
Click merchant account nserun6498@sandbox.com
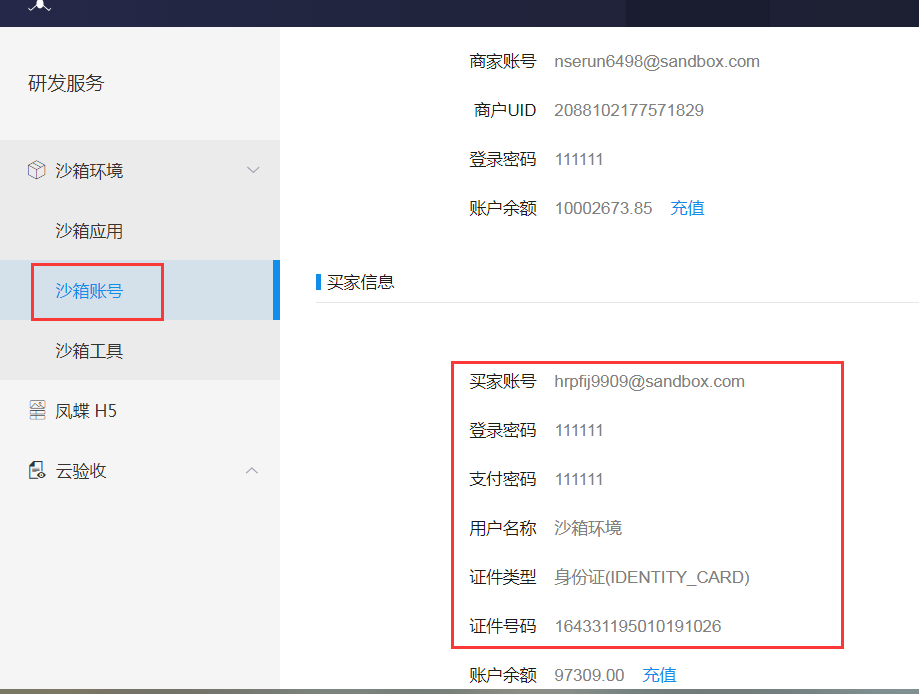click(657, 62)
